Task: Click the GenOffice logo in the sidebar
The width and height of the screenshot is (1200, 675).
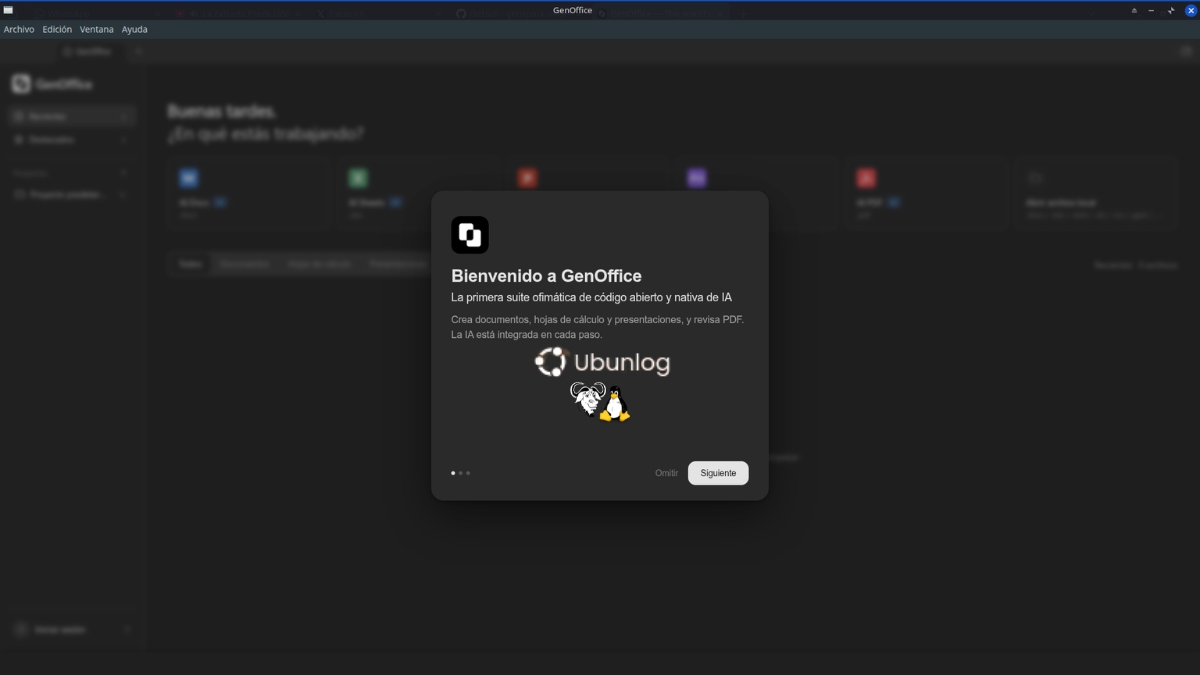Action: point(21,84)
